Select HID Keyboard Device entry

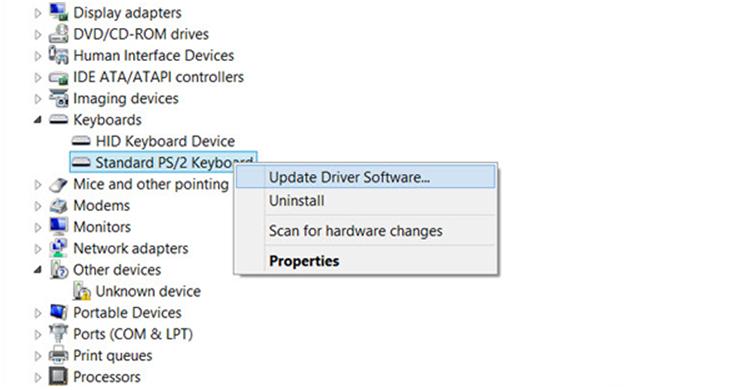coord(165,141)
